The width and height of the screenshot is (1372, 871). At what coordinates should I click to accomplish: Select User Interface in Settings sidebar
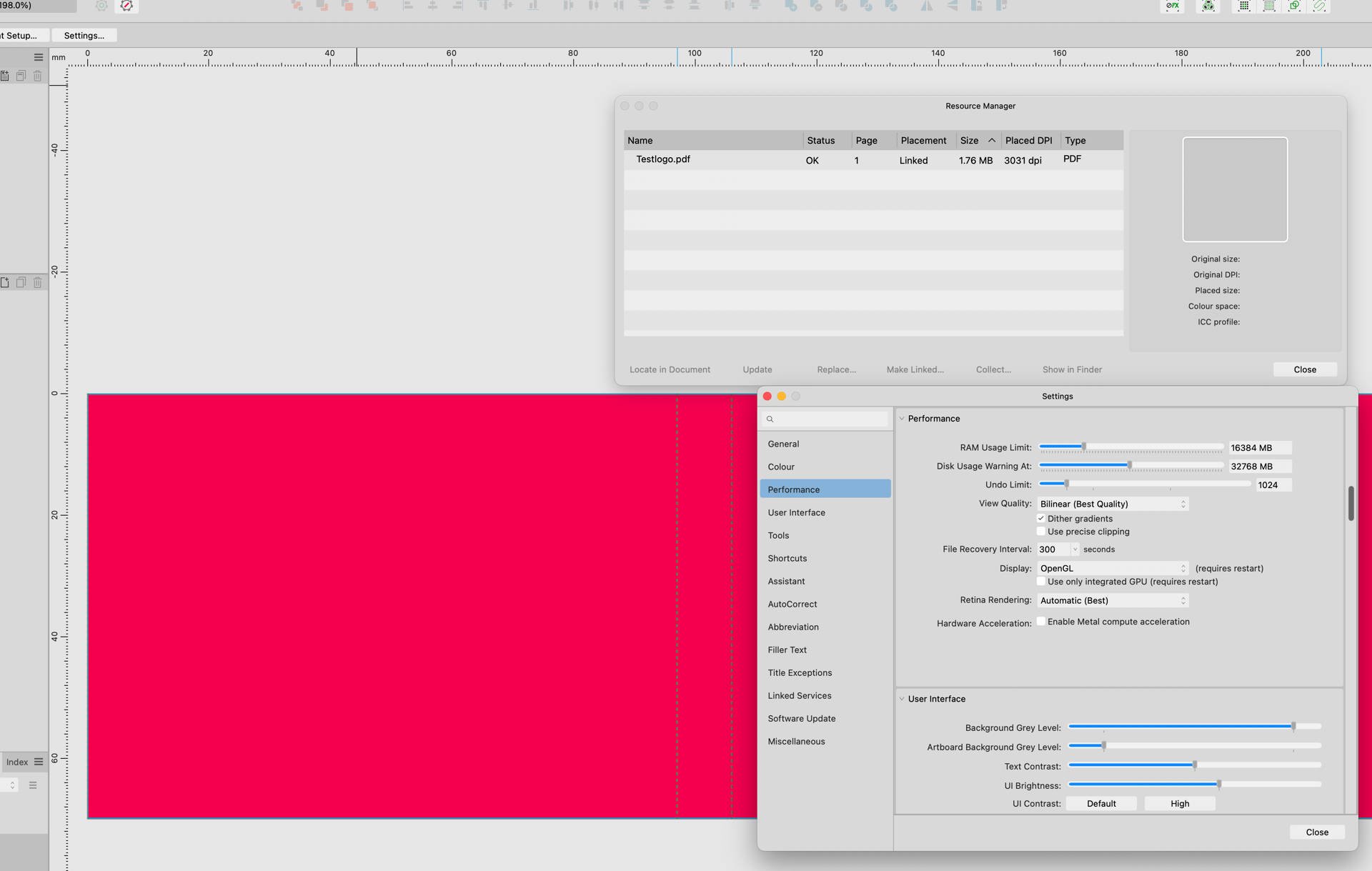click(x=825, y=512)
